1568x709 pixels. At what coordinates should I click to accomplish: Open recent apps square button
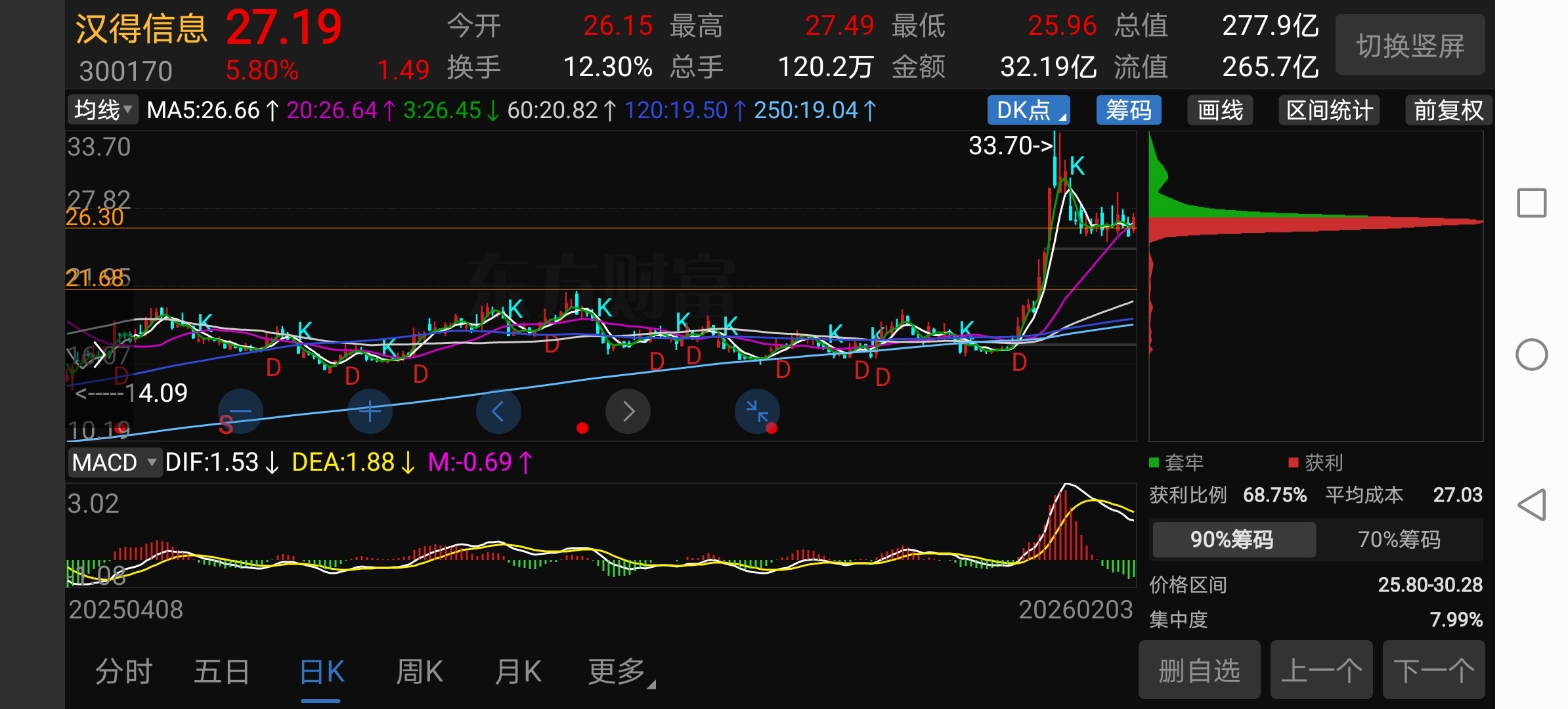click(x=1531, y=203)
